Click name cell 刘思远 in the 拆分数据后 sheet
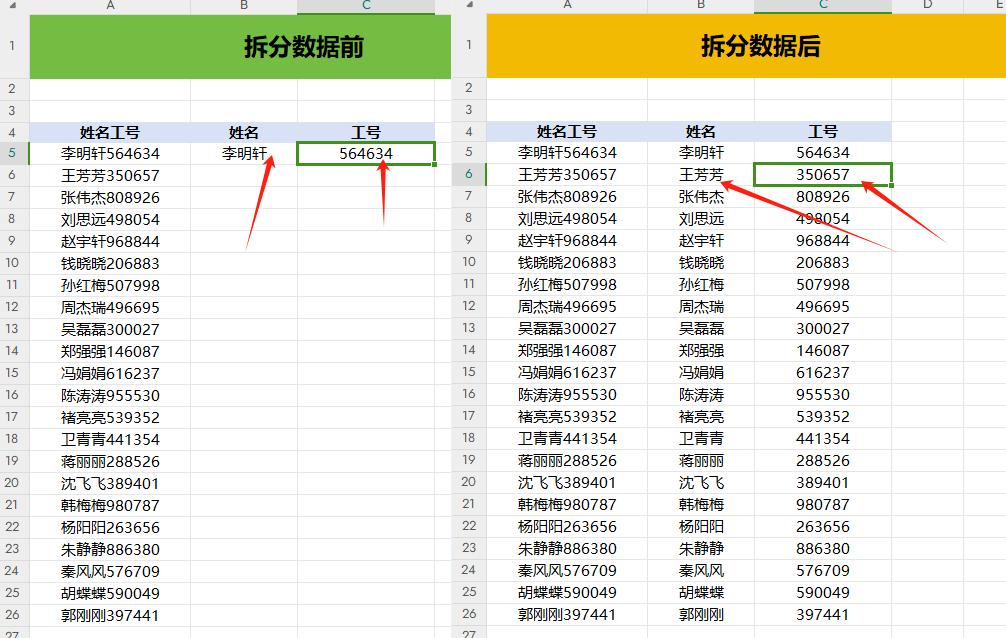 (701, 218)
